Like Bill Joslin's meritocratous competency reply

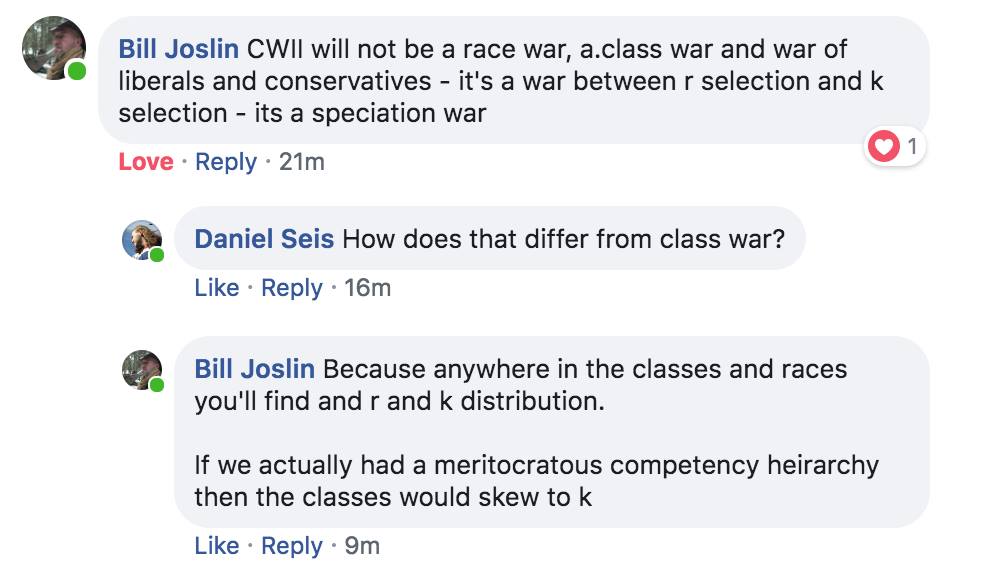coord(216,546)
